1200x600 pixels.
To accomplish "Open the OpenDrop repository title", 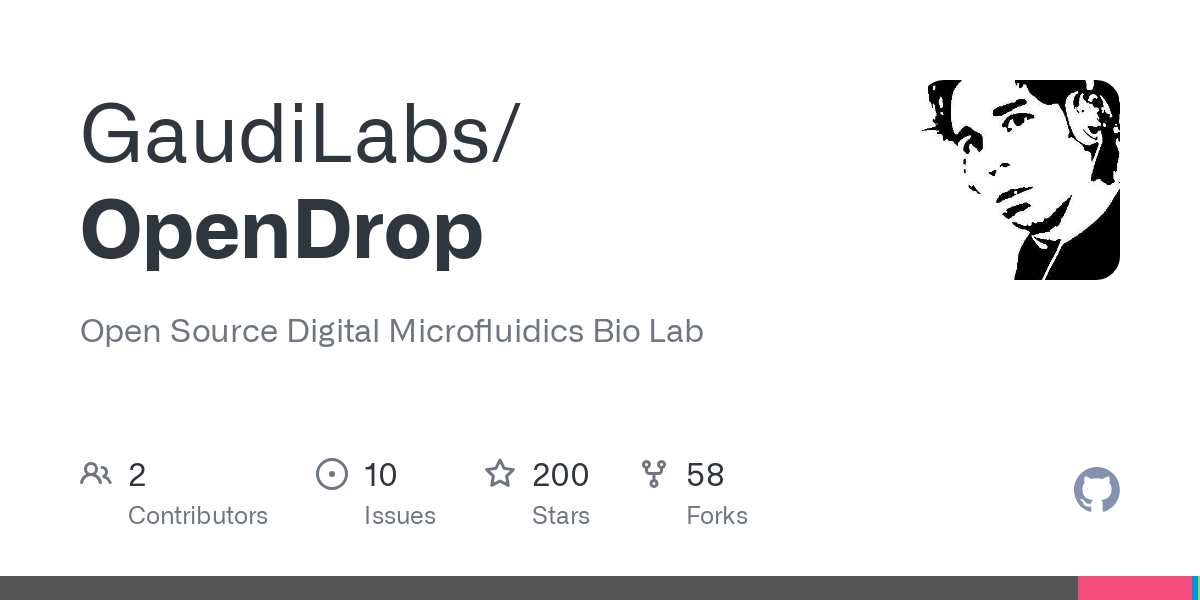I will (281, 231).
